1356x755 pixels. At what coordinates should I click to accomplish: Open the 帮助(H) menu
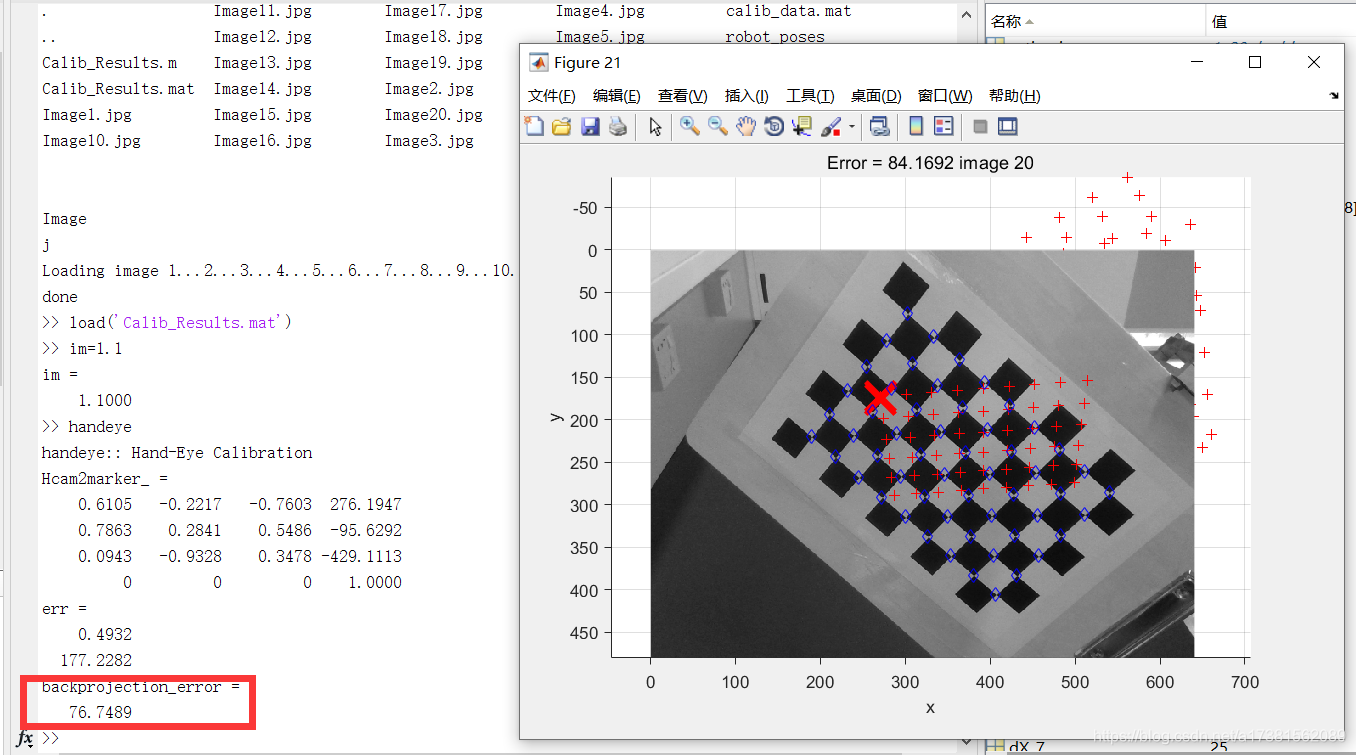point(1014,96)
